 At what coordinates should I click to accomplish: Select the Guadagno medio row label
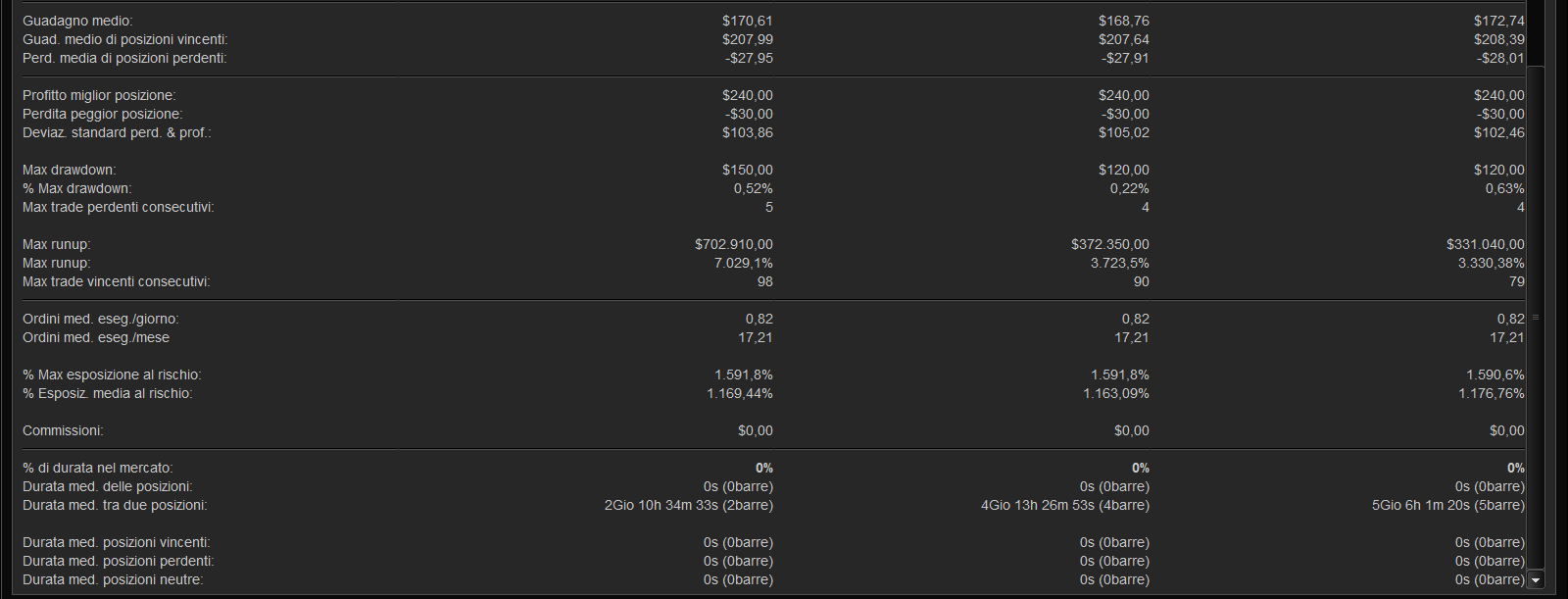click(x=77, y=21)
